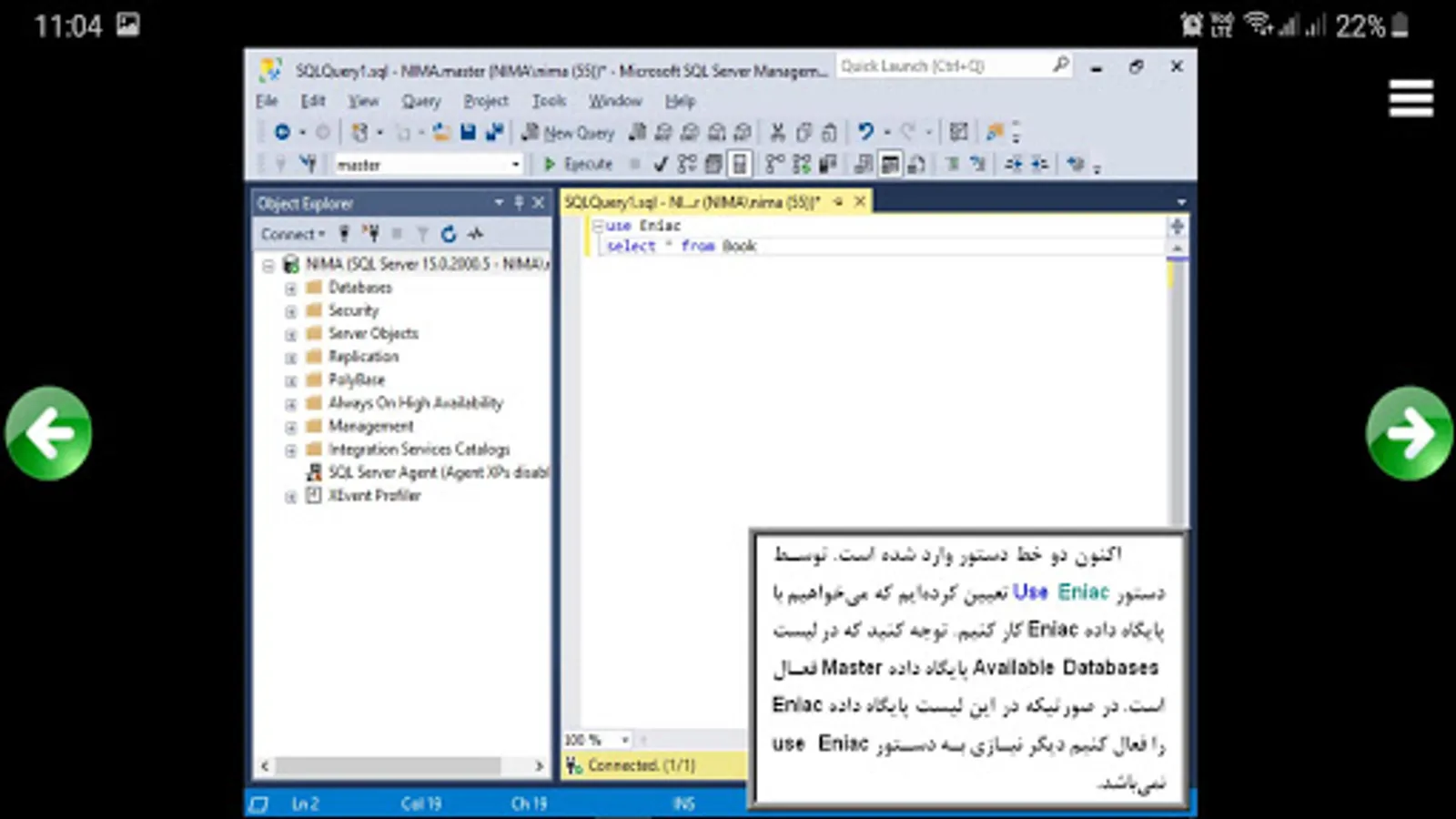1456x819 pixels.
Task: Toggle pin on SQLQuery1.sql tab
Action: click(838, 201)
